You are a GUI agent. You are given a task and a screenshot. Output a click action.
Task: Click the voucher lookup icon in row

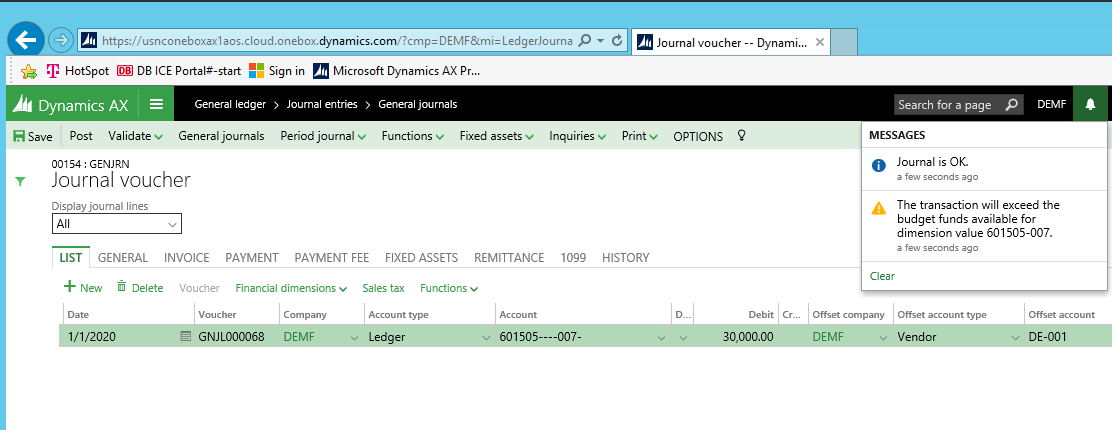point(185,337)
